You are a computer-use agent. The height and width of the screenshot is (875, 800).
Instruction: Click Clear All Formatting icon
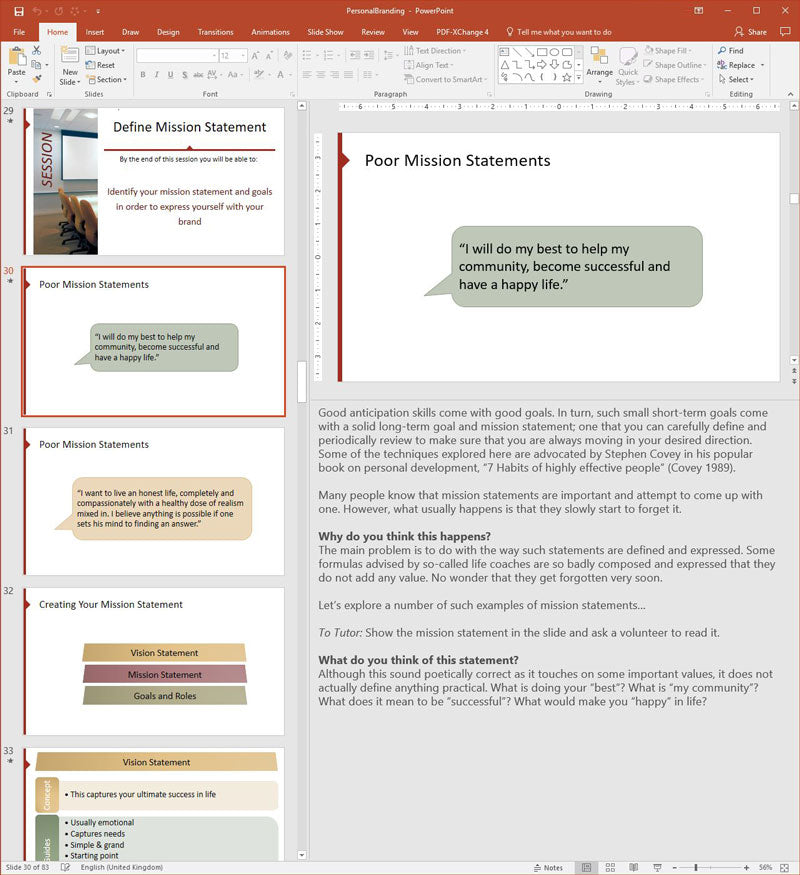pos(288,55)
